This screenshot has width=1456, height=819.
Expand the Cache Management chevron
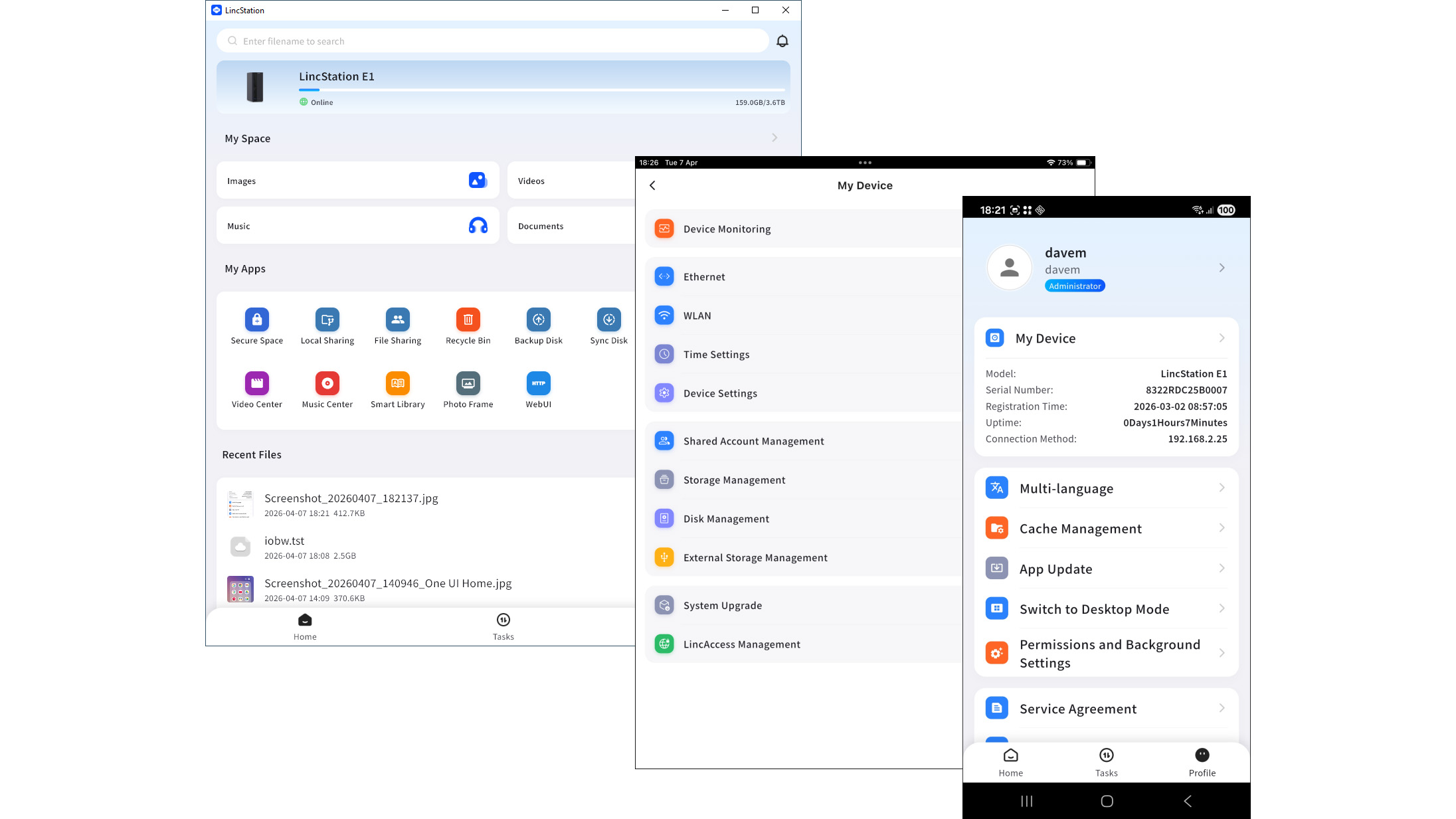1222,528
